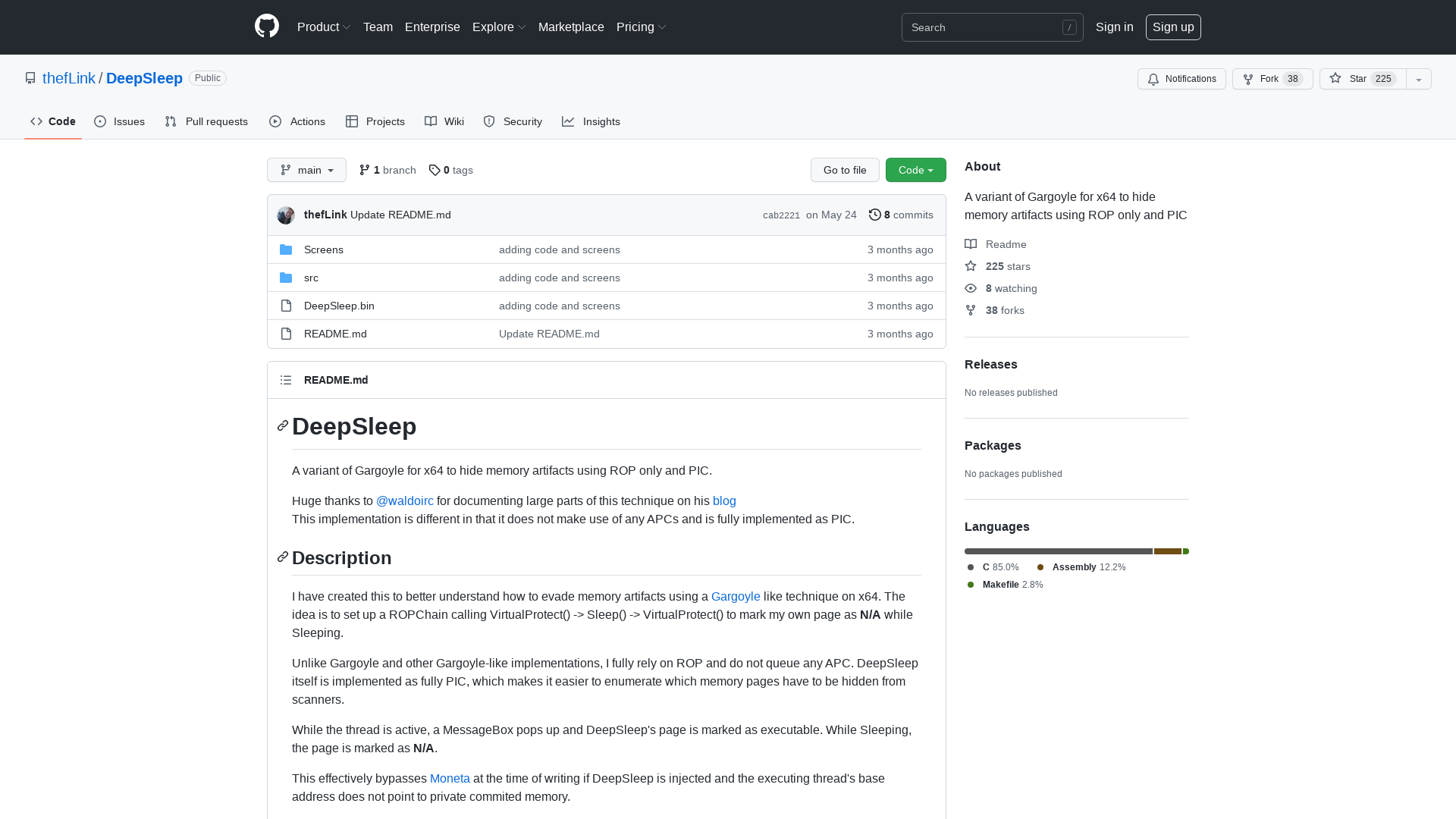Viewport: 1456px width, 819px height.
Task: Click the Makefile segment of languages bar
Action: point(1186,551)
